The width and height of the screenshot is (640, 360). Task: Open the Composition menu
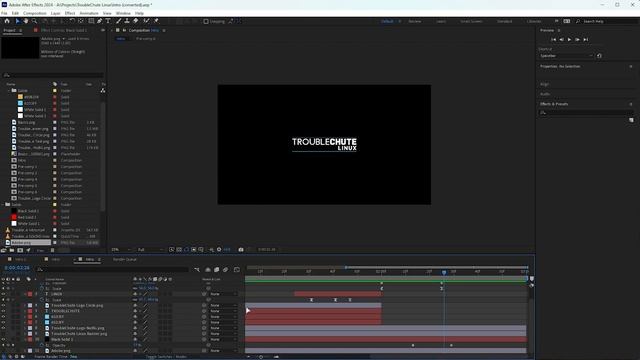point(35,13)
